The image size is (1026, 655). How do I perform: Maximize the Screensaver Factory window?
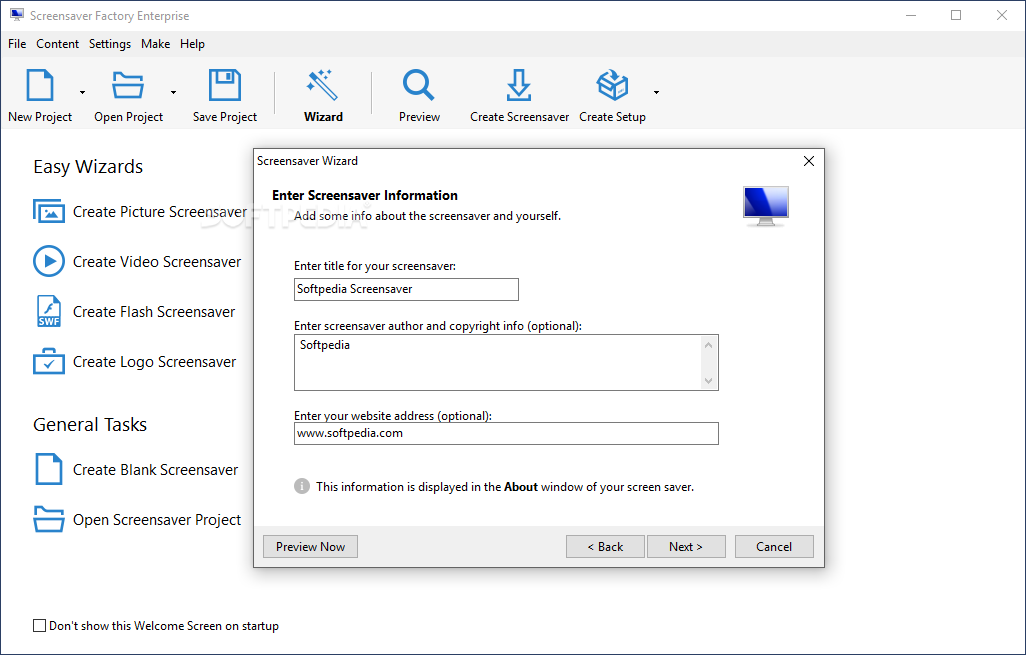tap(956, 15)
